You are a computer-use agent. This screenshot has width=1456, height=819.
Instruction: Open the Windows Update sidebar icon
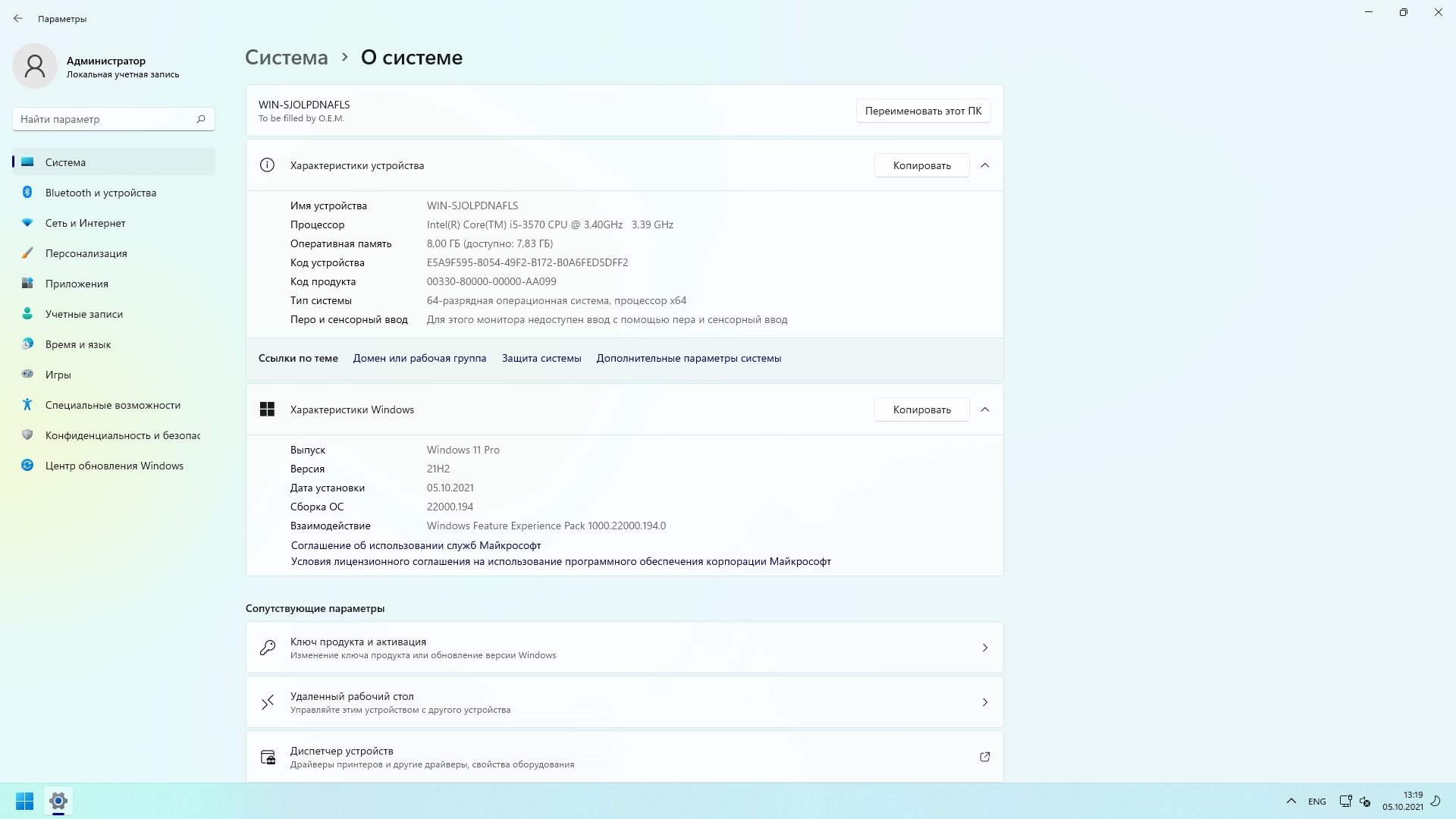(x=27, y=466)
